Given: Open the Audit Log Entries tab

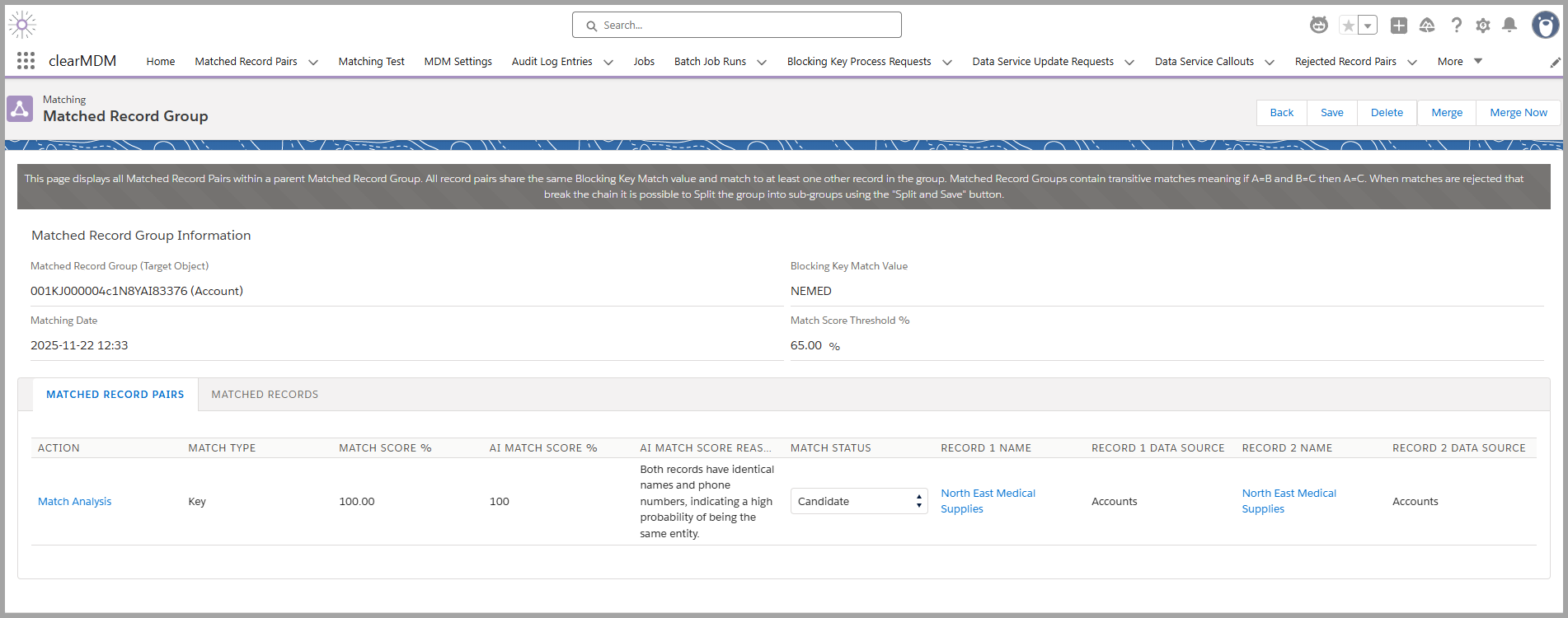Looking at the screenshot, I should (x=552, y=61).
